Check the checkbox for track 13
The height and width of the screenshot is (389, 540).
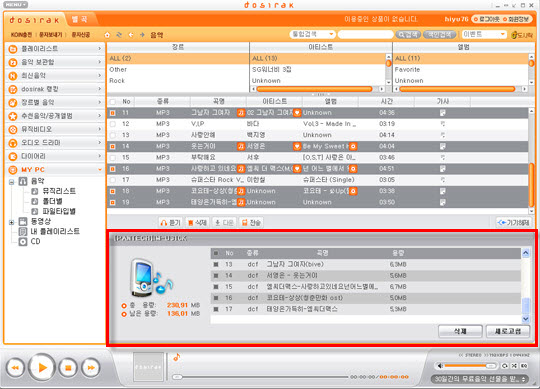coord(113,135)
